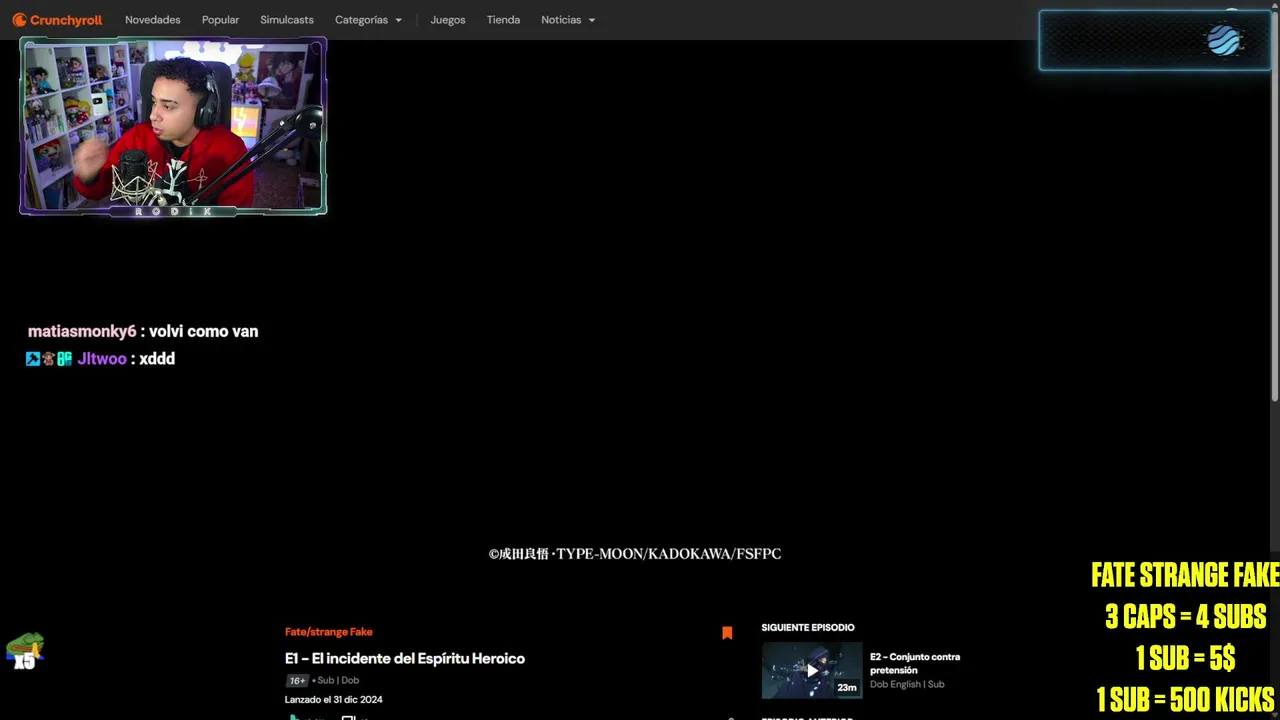Click the Dob English | Sub label
Image resolution: width=1280 pixels, height=720 pixels.
click(x=907, y=685)
